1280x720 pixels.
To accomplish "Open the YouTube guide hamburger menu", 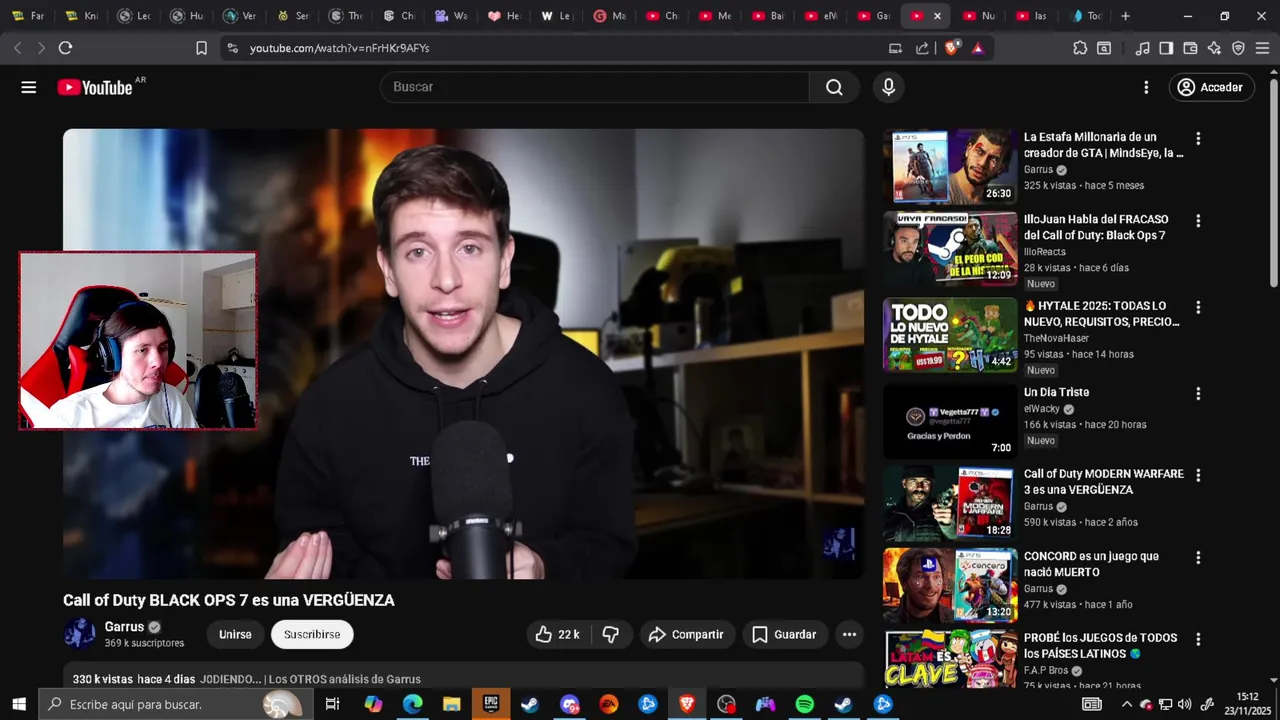I will click(x=29, y=87).
